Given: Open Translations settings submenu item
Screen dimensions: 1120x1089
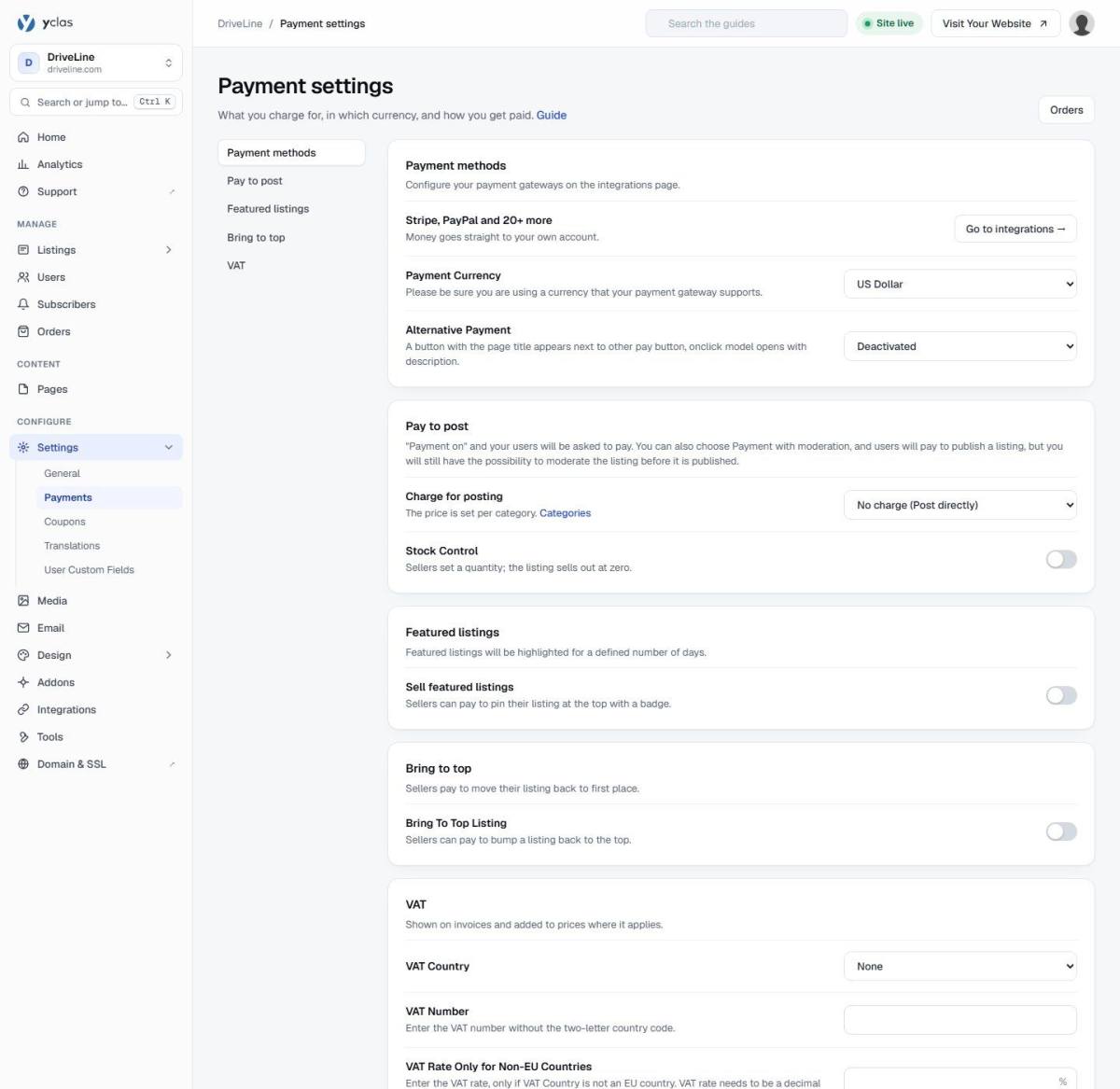Looking at the screenshot, I should pyautogui.click(x=109, y=546).
